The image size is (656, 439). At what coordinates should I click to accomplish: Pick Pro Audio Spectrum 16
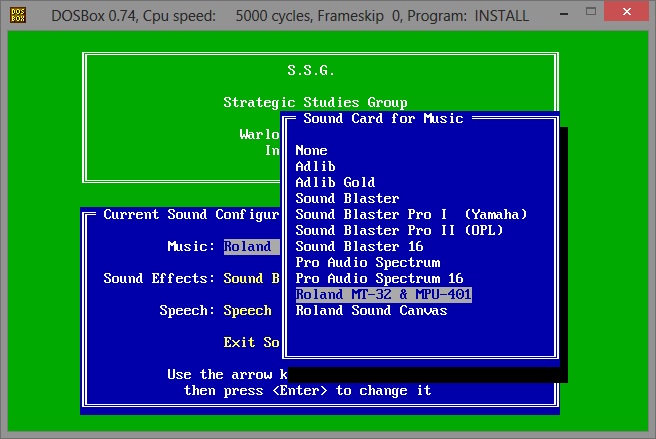(x=379, y=278)
